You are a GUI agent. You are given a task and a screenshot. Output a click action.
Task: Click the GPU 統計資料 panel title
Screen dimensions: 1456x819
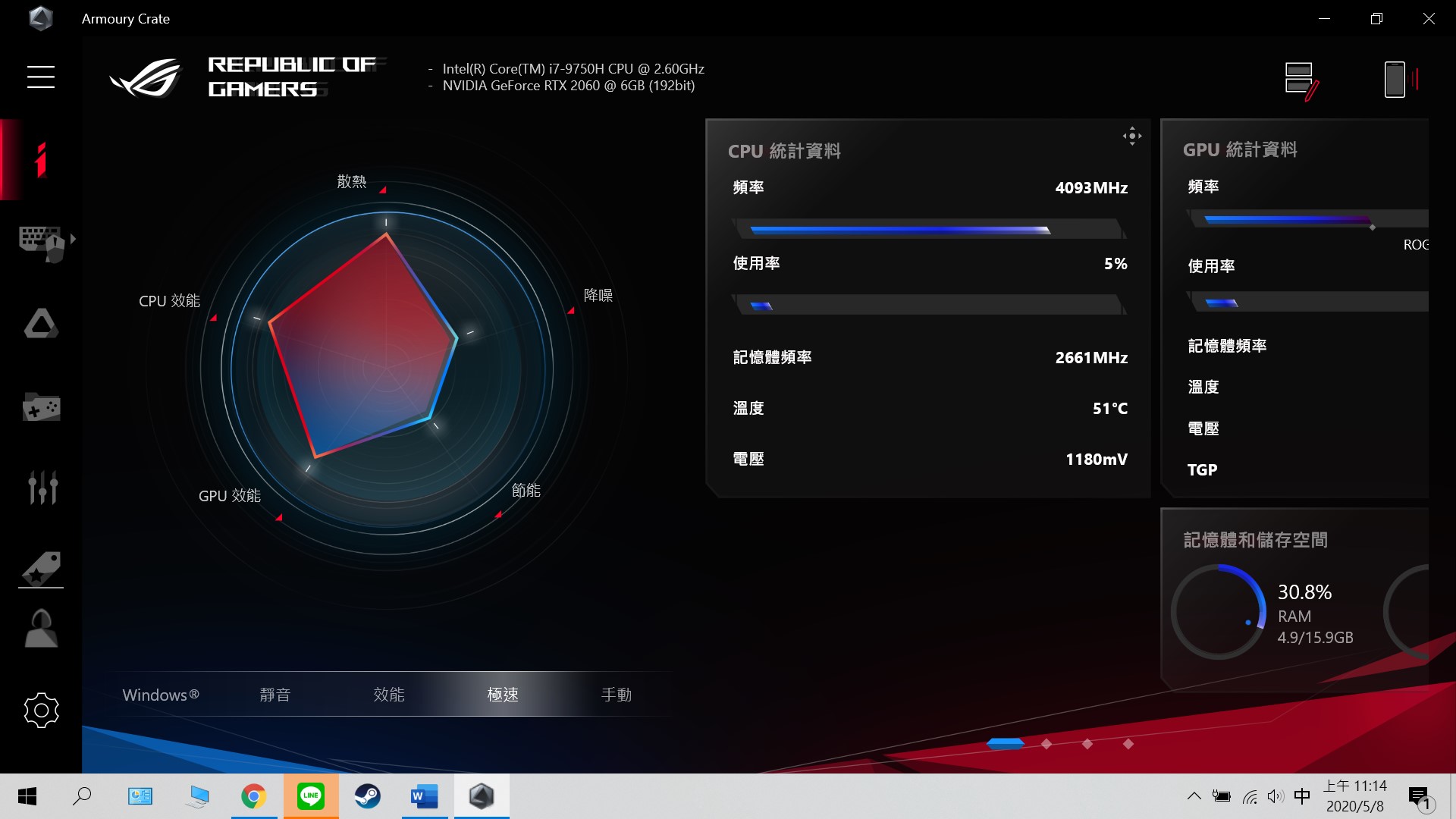click(1240, 149)
